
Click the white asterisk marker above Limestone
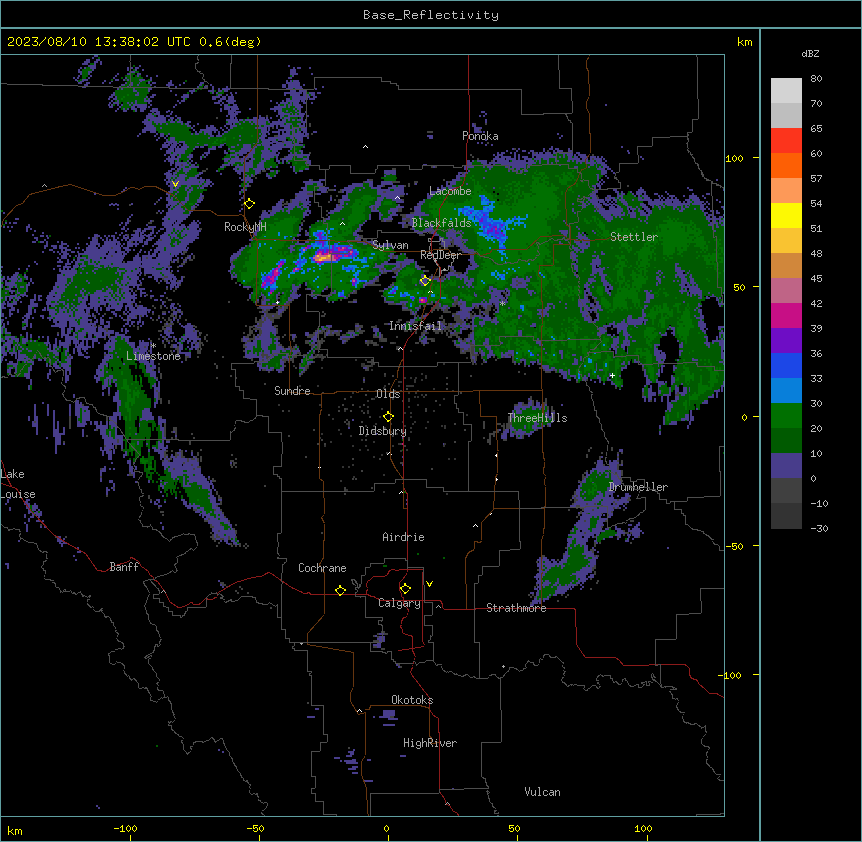[x=153, y=346]
